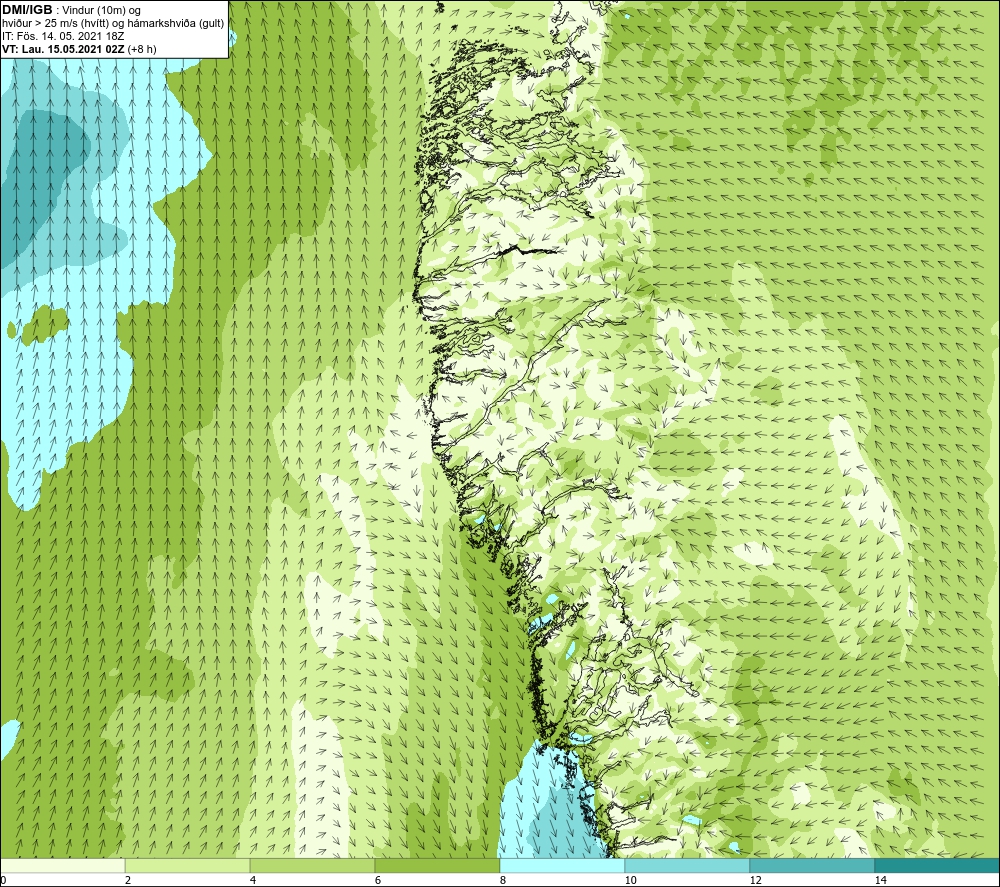Pick the 10–12 m/s cyan scale segment
The width and height of the screenshot is (1000, 887).
coord(688,866)
